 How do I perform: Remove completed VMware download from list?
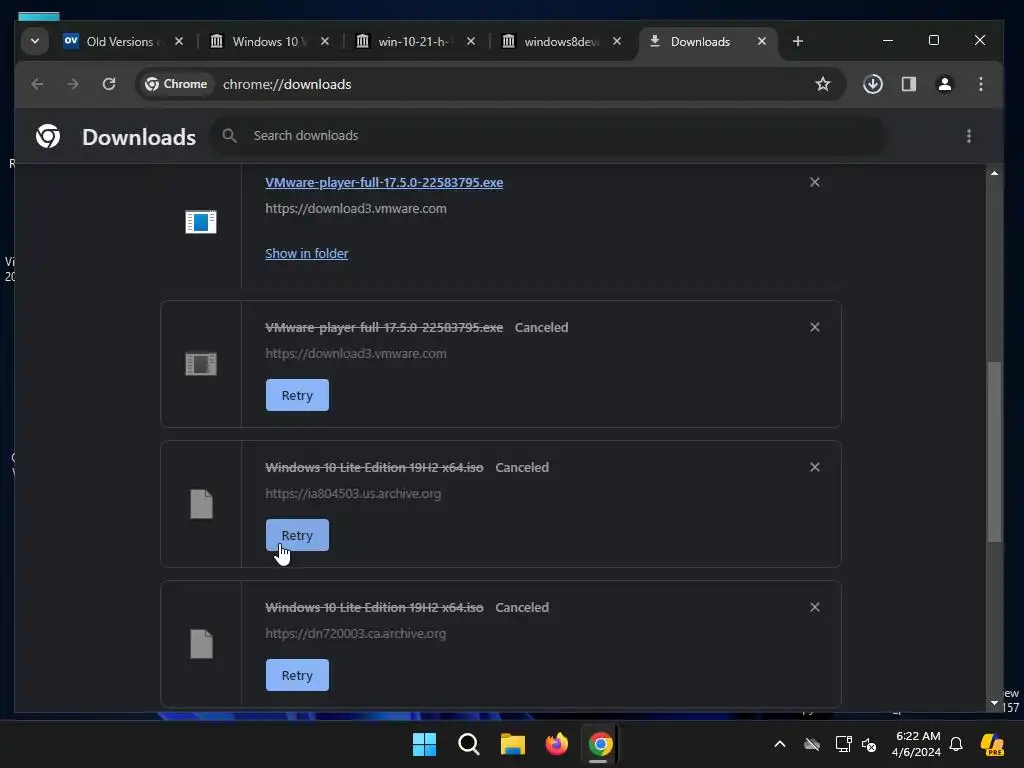click(x=814, y=182)
